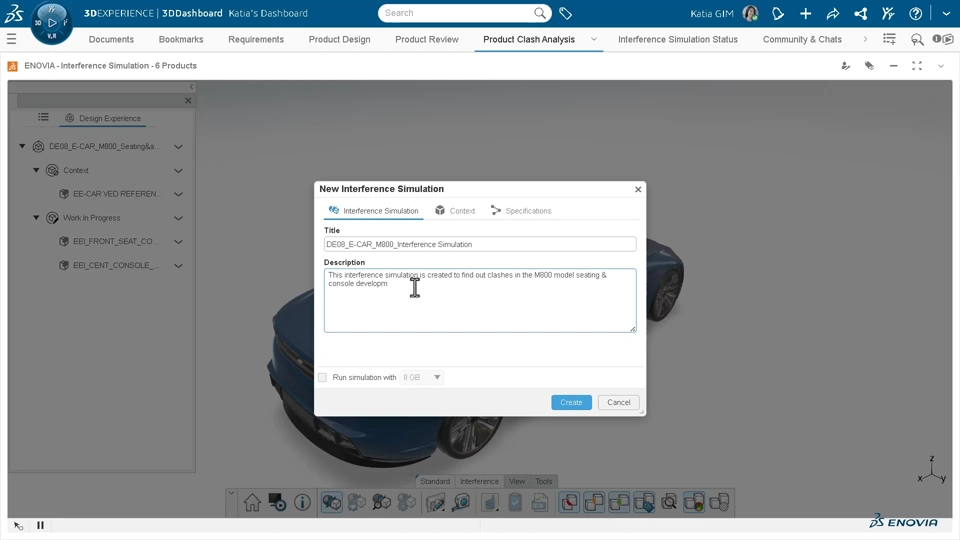960x540 pixels.
Task: Click the pause button at bottom left
Action: [x=40, y=525]
